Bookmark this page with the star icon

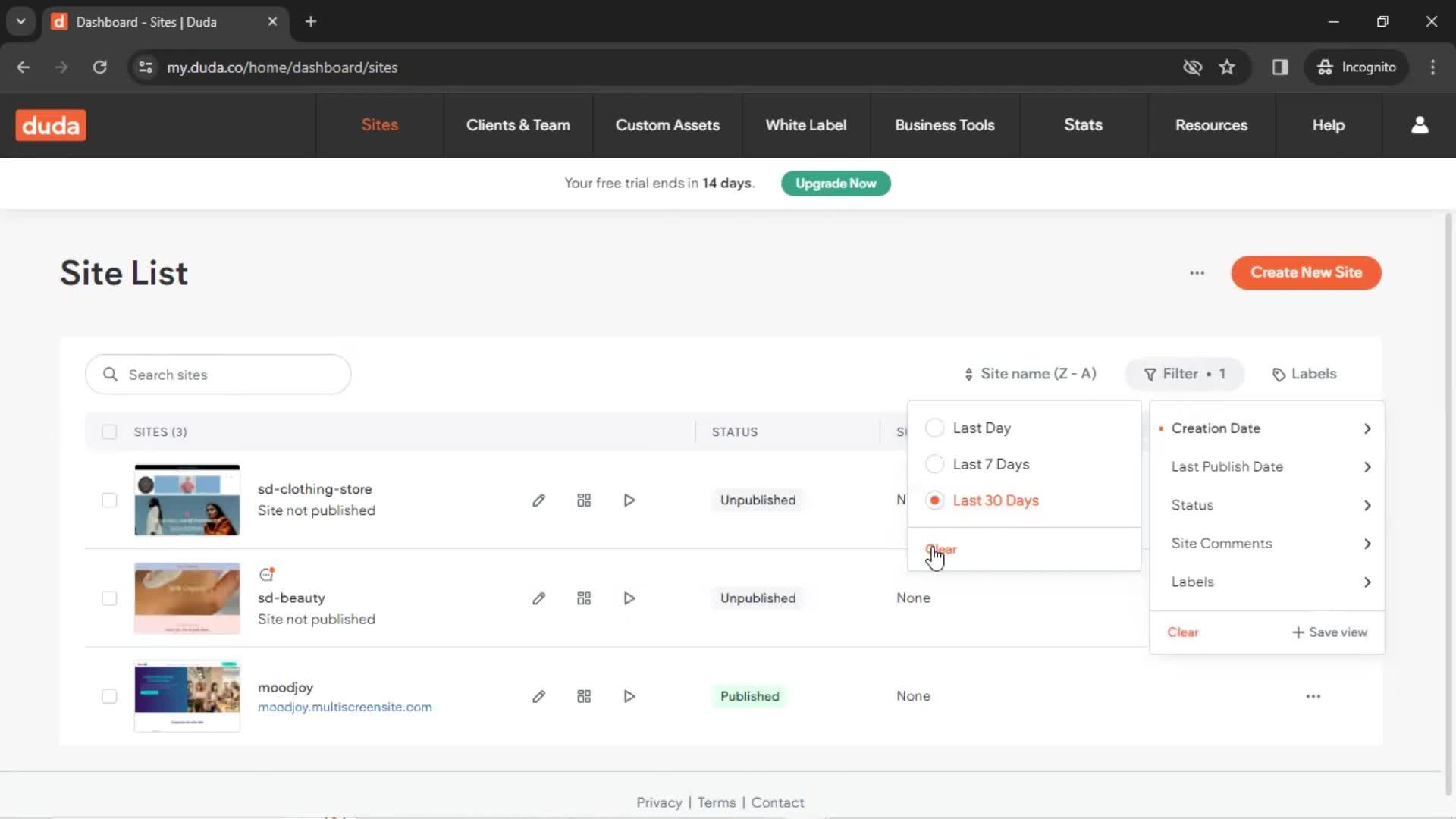1227,67
